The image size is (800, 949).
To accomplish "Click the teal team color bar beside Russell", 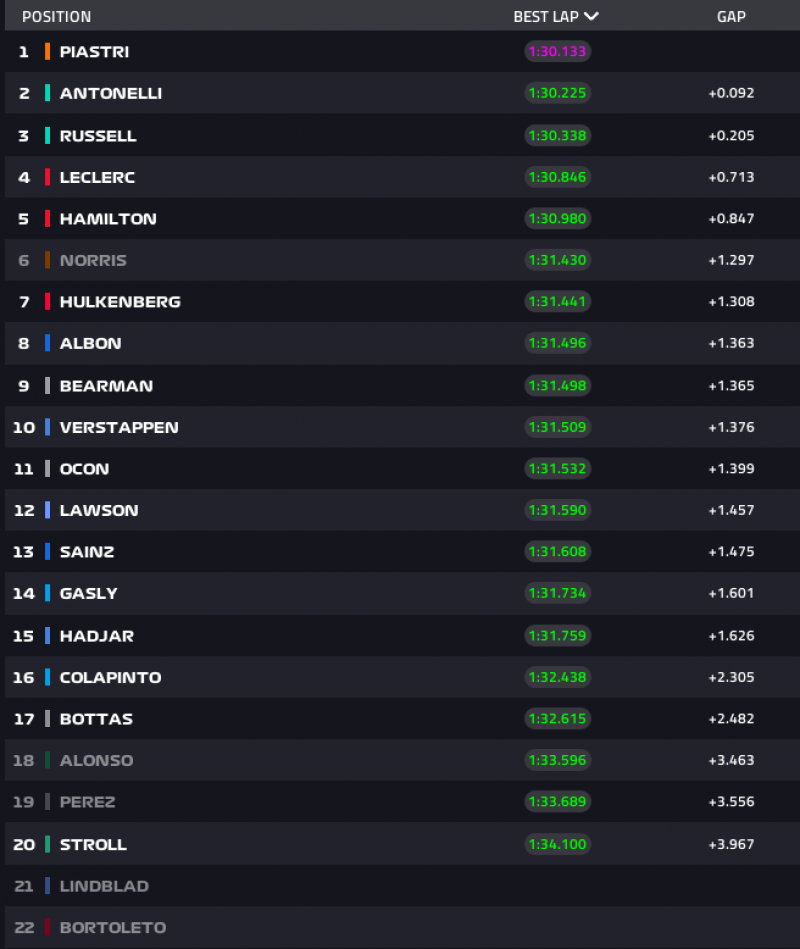I will click(x=47, y=135).
